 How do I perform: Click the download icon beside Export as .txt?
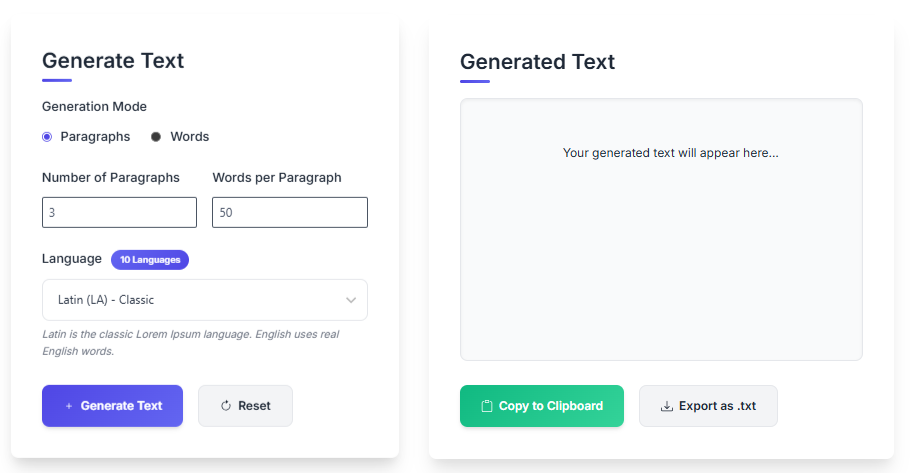click(667, 406)
